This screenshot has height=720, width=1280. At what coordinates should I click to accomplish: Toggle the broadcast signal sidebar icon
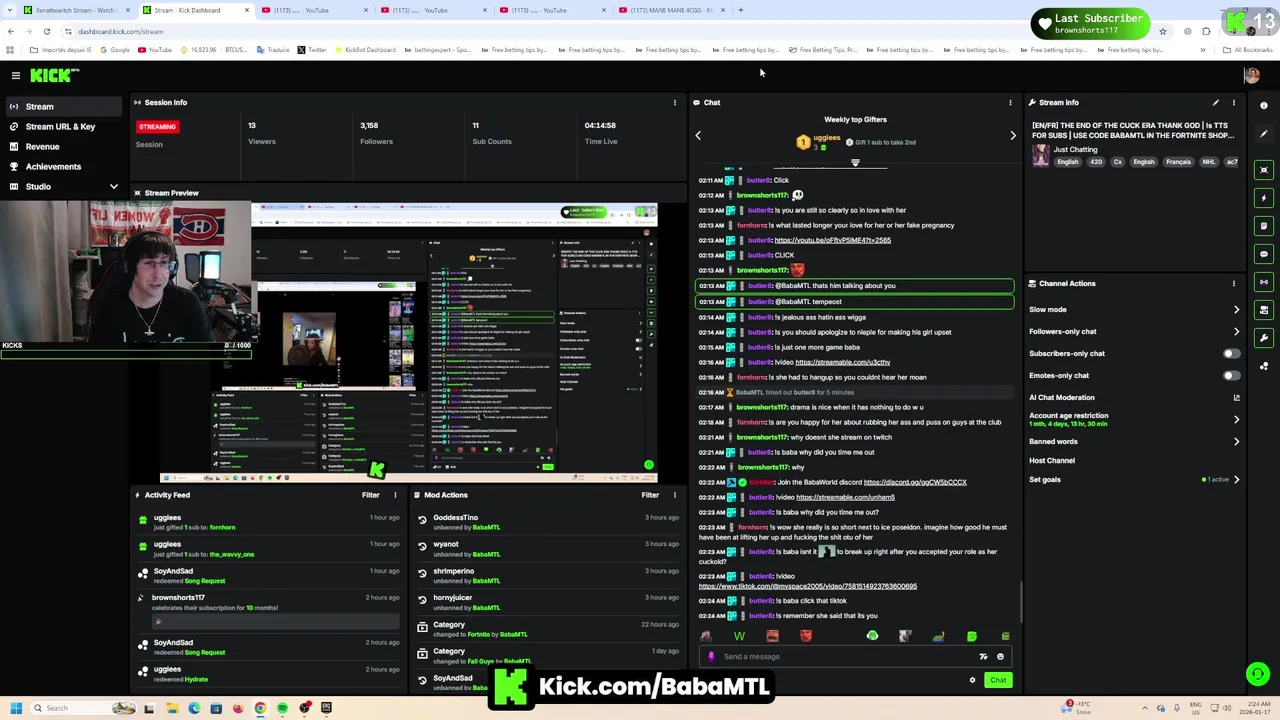(1264, 282)
